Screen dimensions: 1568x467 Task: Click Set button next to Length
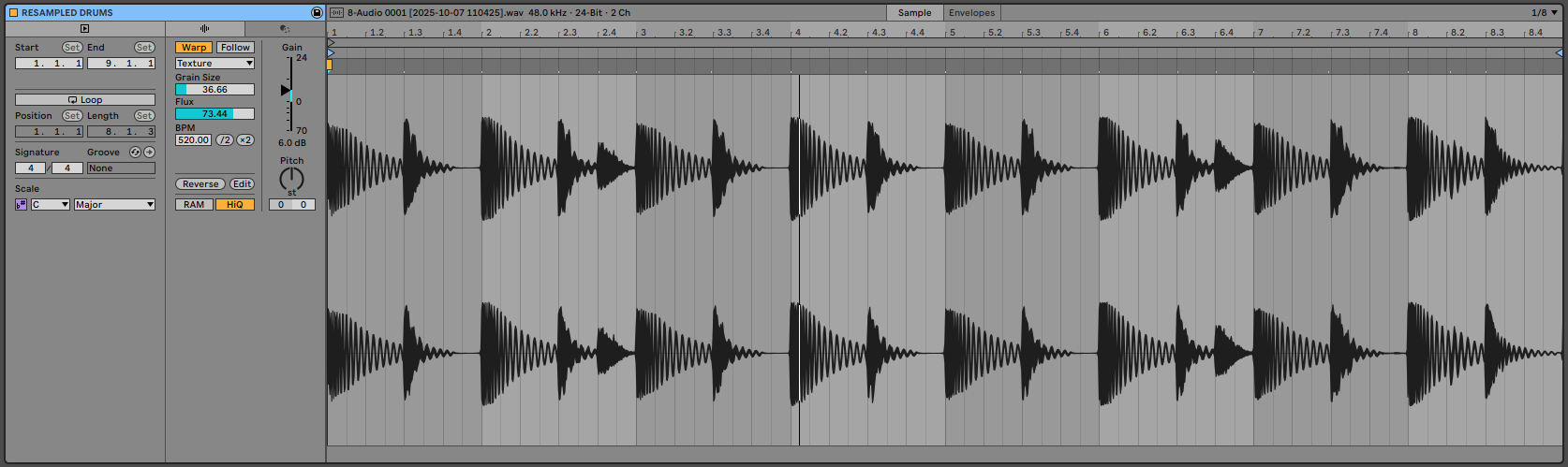point(144,116)
